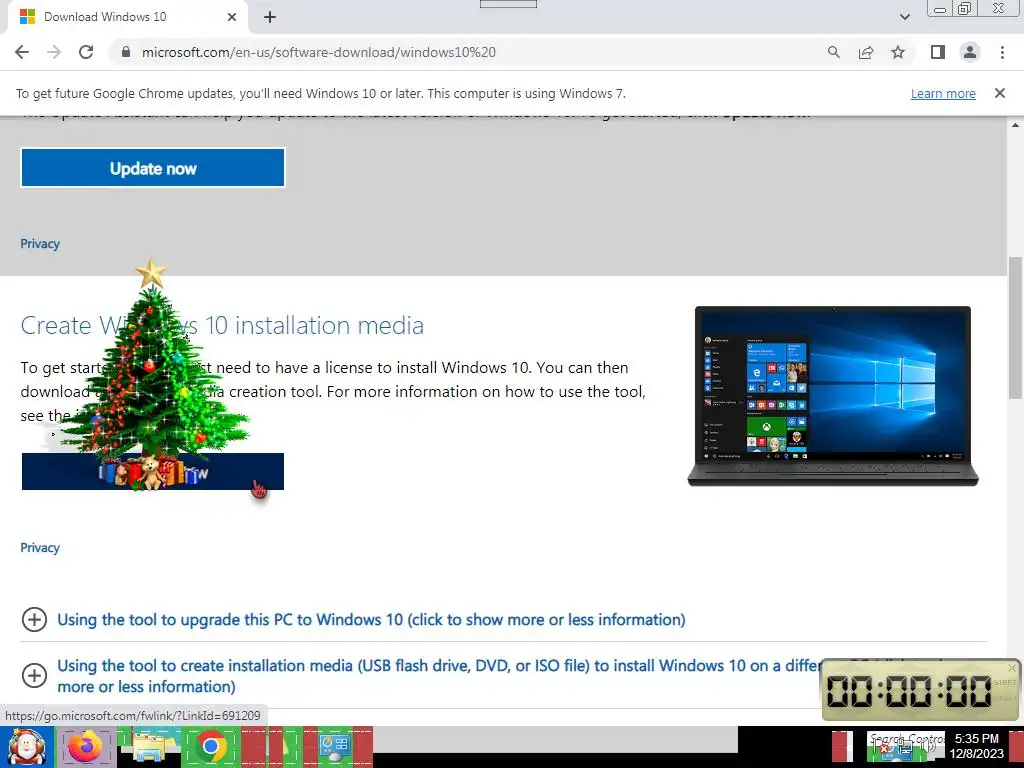
Task: Click the scrollbar up arrow
Action: pos(1015,125)
